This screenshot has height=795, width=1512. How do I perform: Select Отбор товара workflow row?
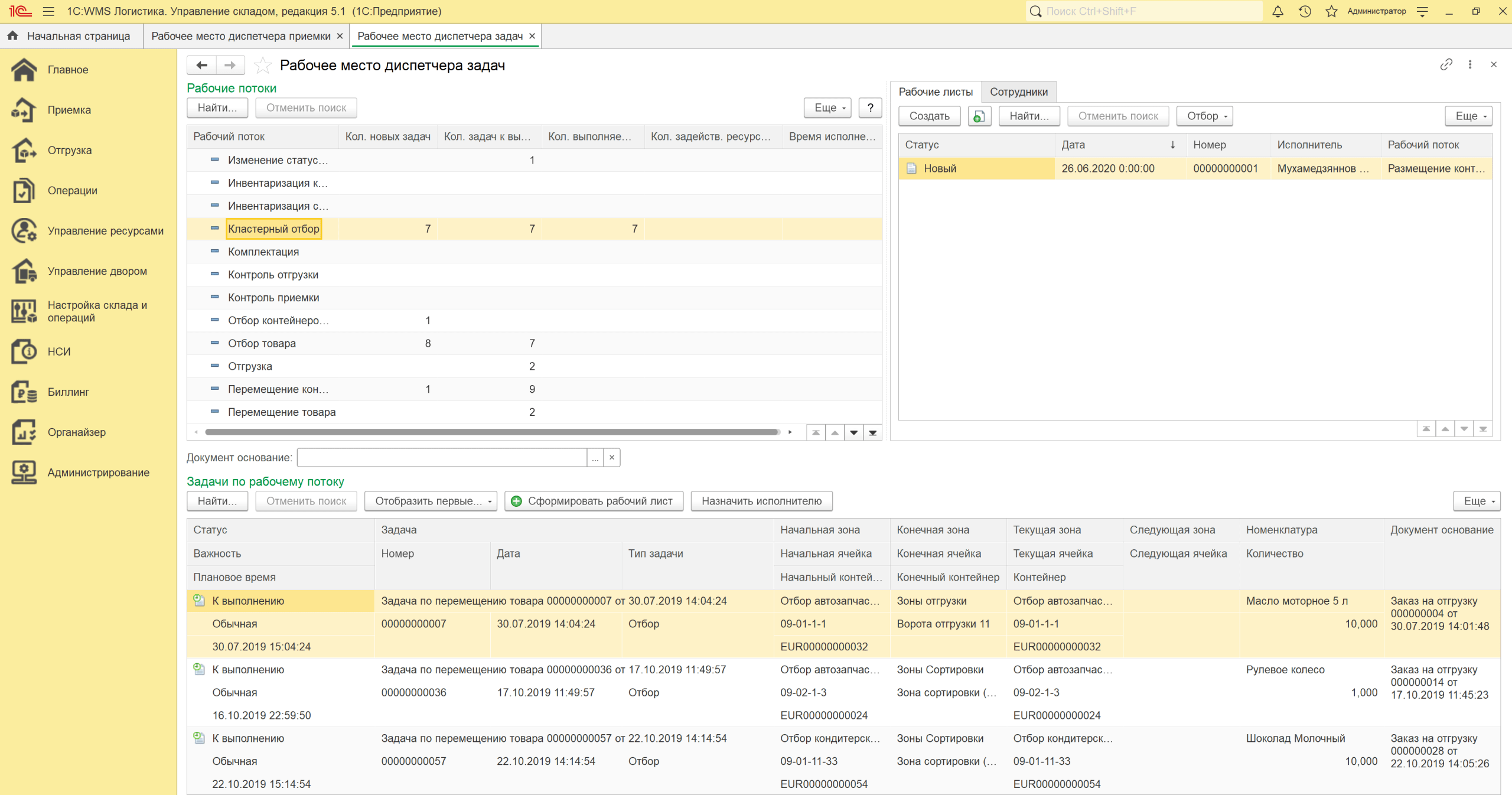click(x=262, y=343)
